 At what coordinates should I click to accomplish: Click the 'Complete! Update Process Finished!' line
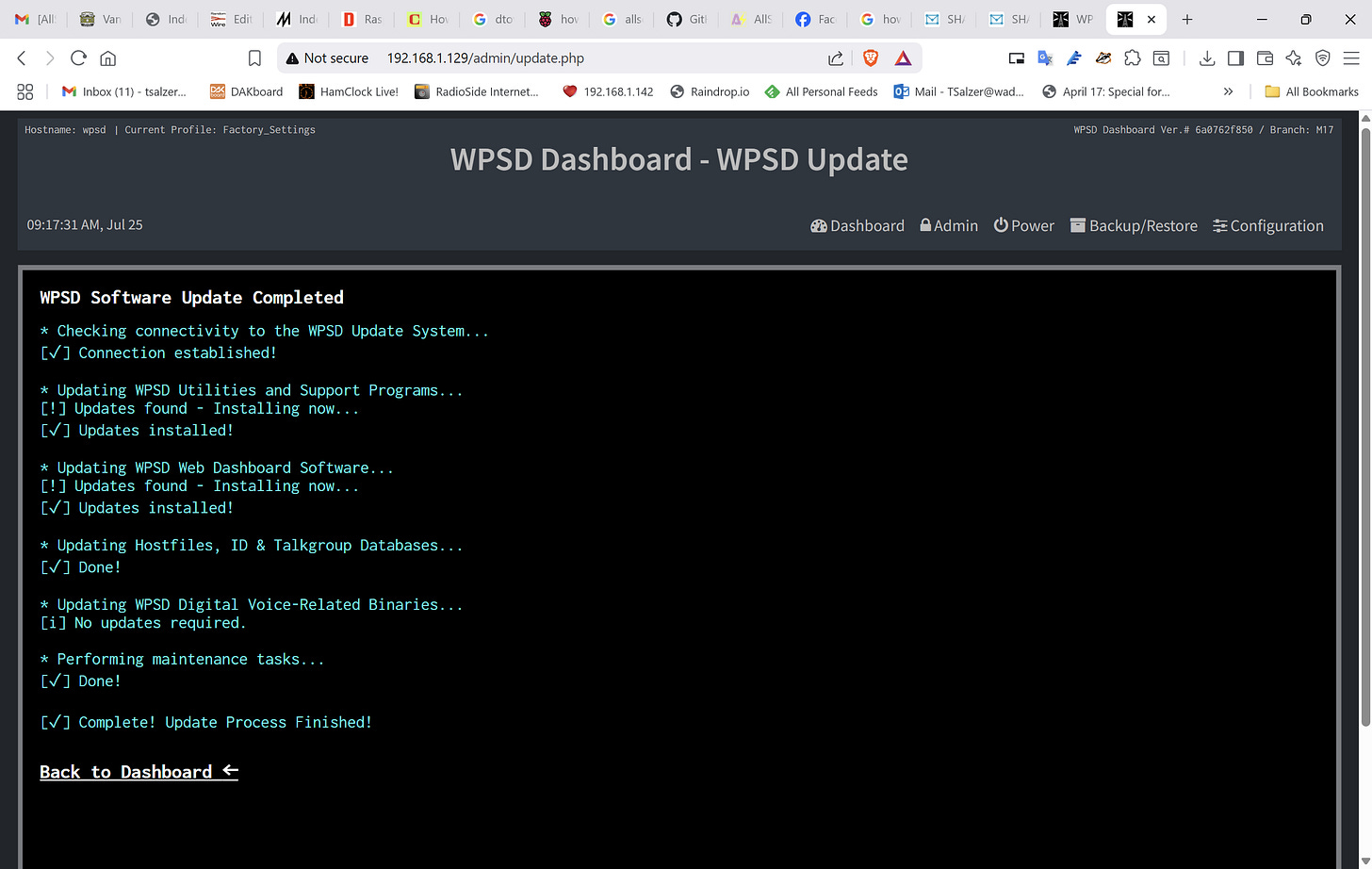point(205,722)
